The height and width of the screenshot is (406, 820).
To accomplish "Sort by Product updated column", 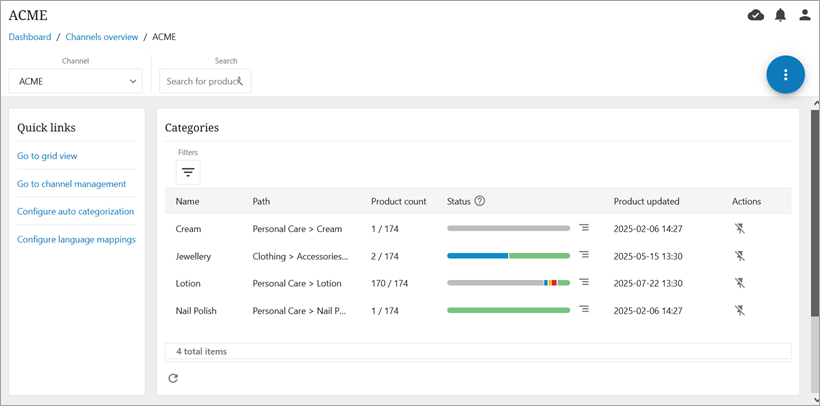I will [647, 201].
